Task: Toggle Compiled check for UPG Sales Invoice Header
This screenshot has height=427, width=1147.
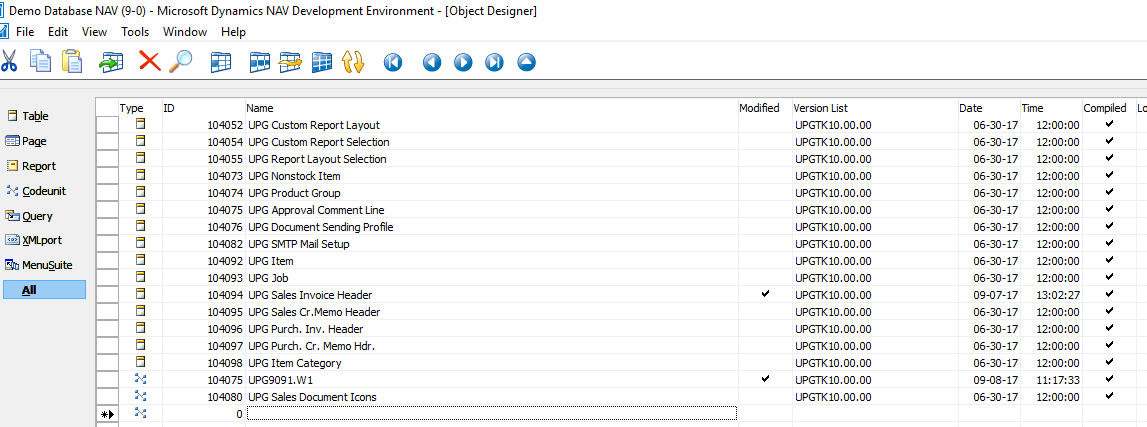Action: click(1109, 294)
